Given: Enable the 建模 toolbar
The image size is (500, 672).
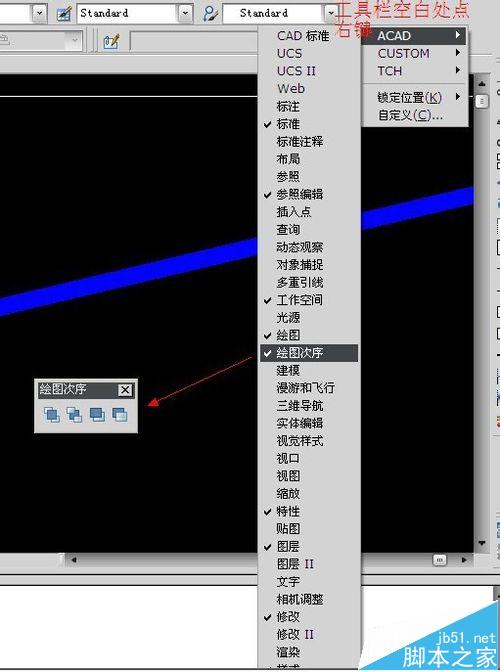Looking at the screenshot, I should pyautogui.click(x=309, y=370).
